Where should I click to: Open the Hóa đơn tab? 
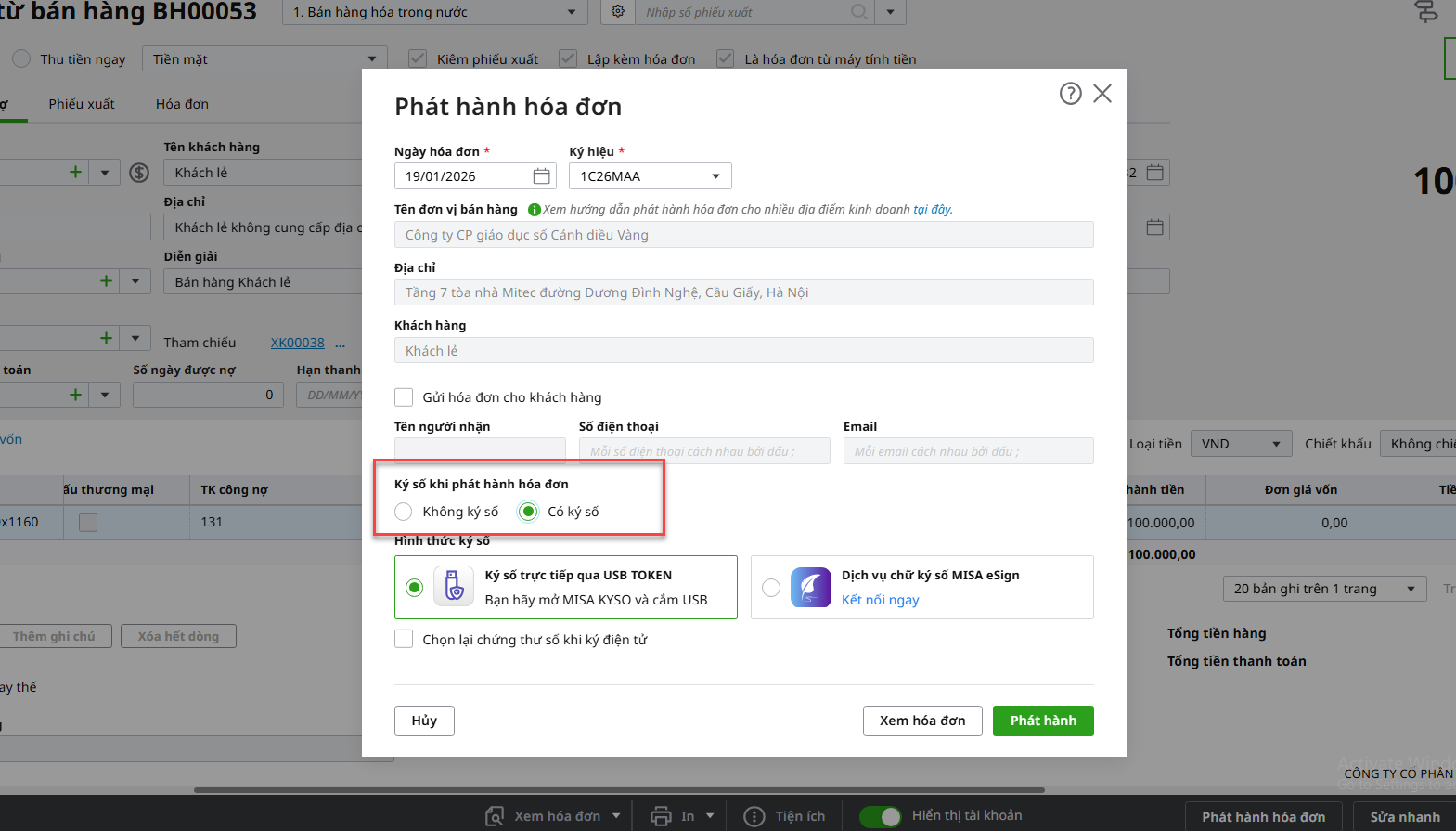click(x=182, y=104)
